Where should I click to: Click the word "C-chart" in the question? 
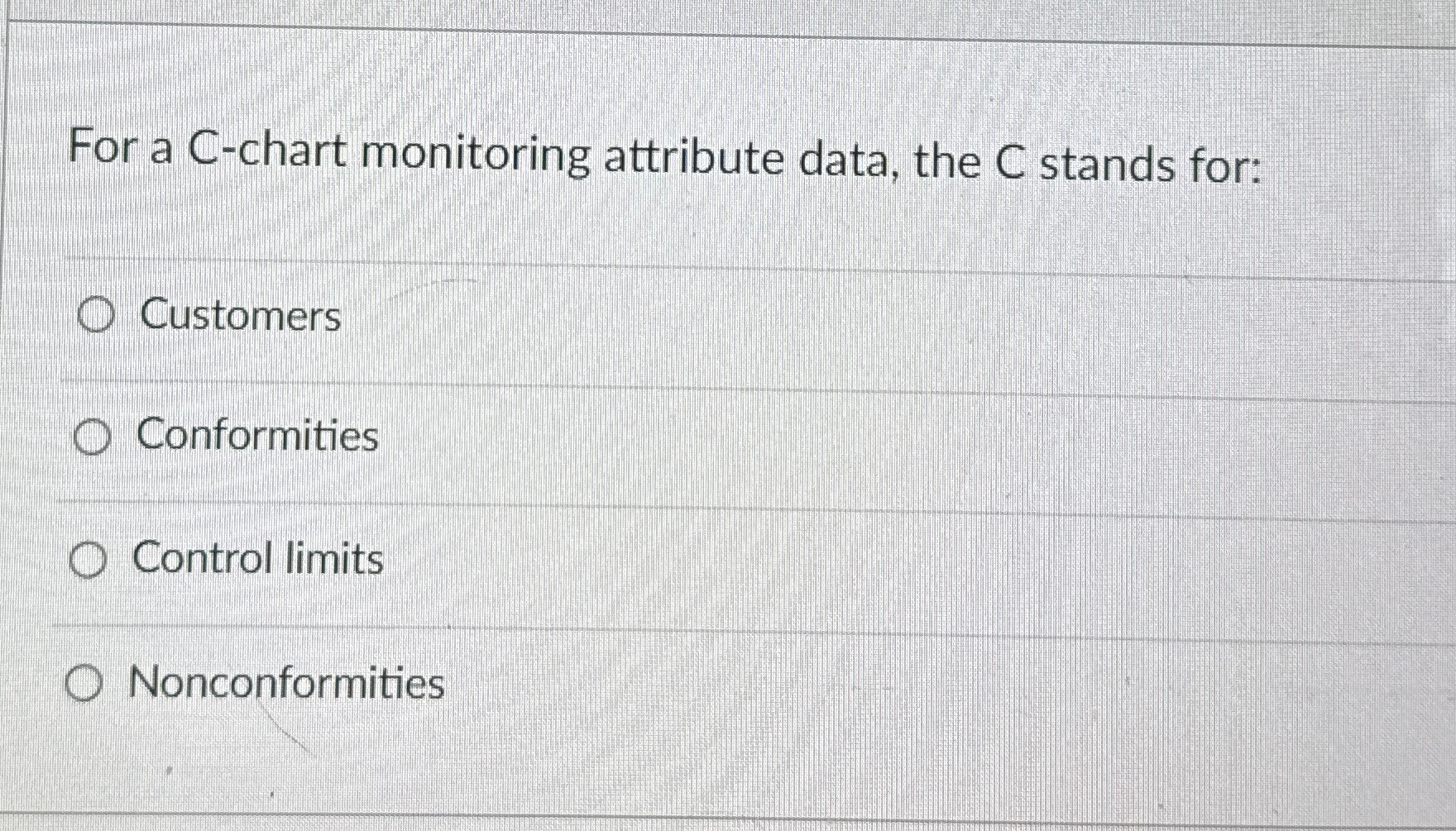[x=267, y=152]
